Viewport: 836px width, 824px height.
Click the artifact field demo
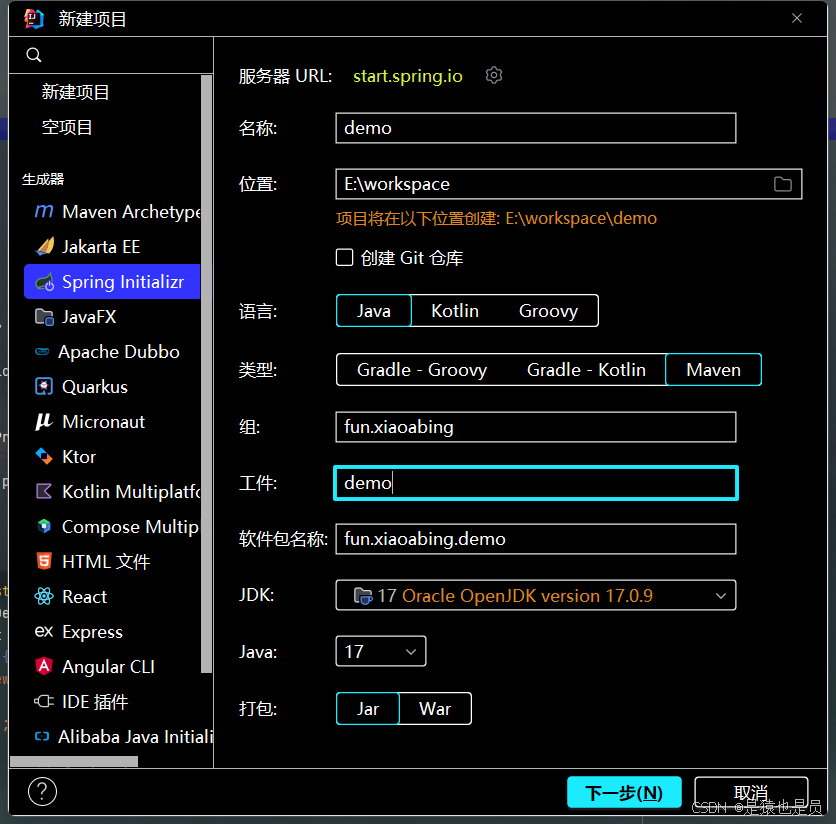[x=536, y=483]
